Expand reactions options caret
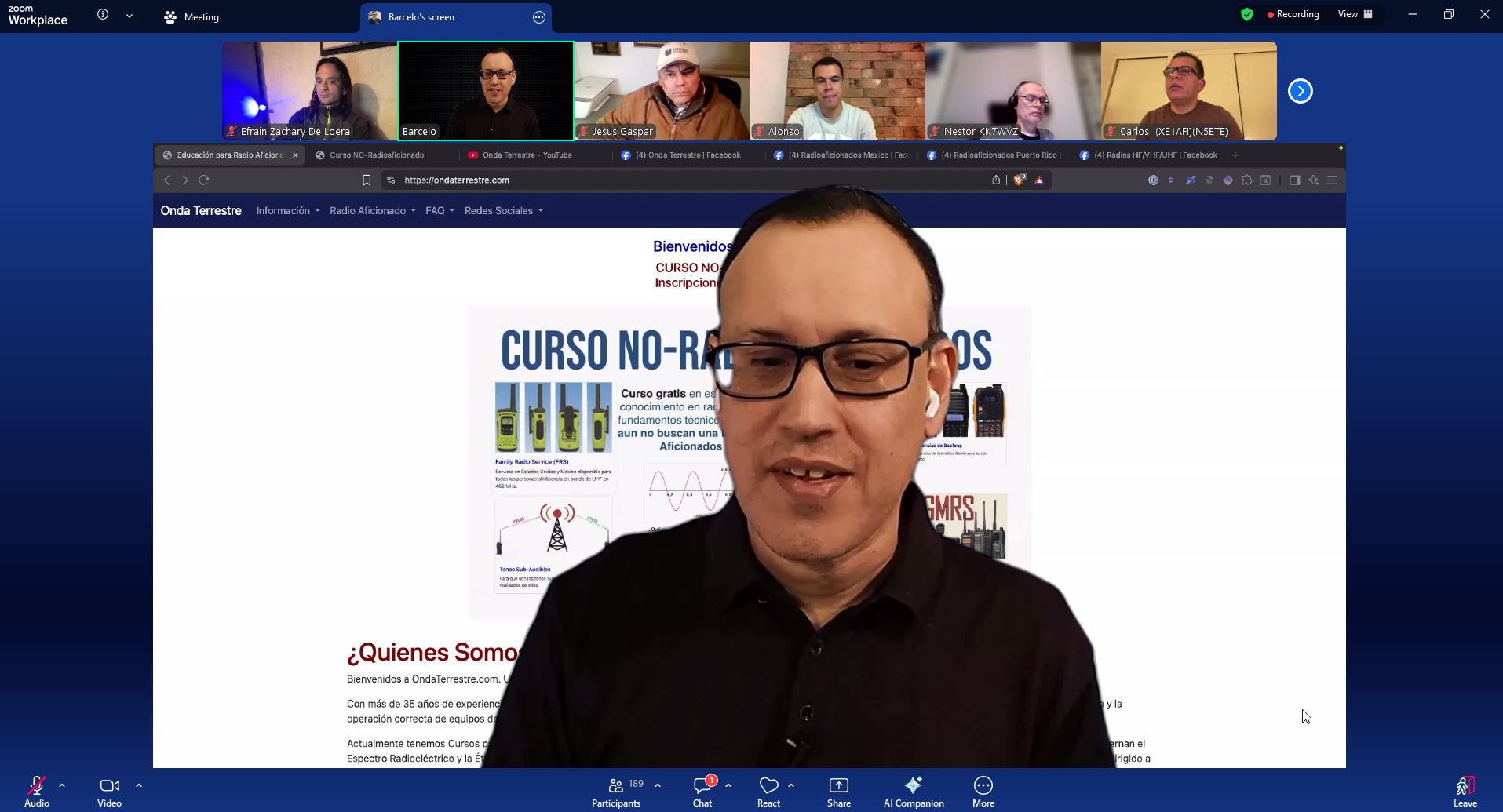The width and height of the screenshot is (1503, 812). pyautogui.click(x=791, y=785)
